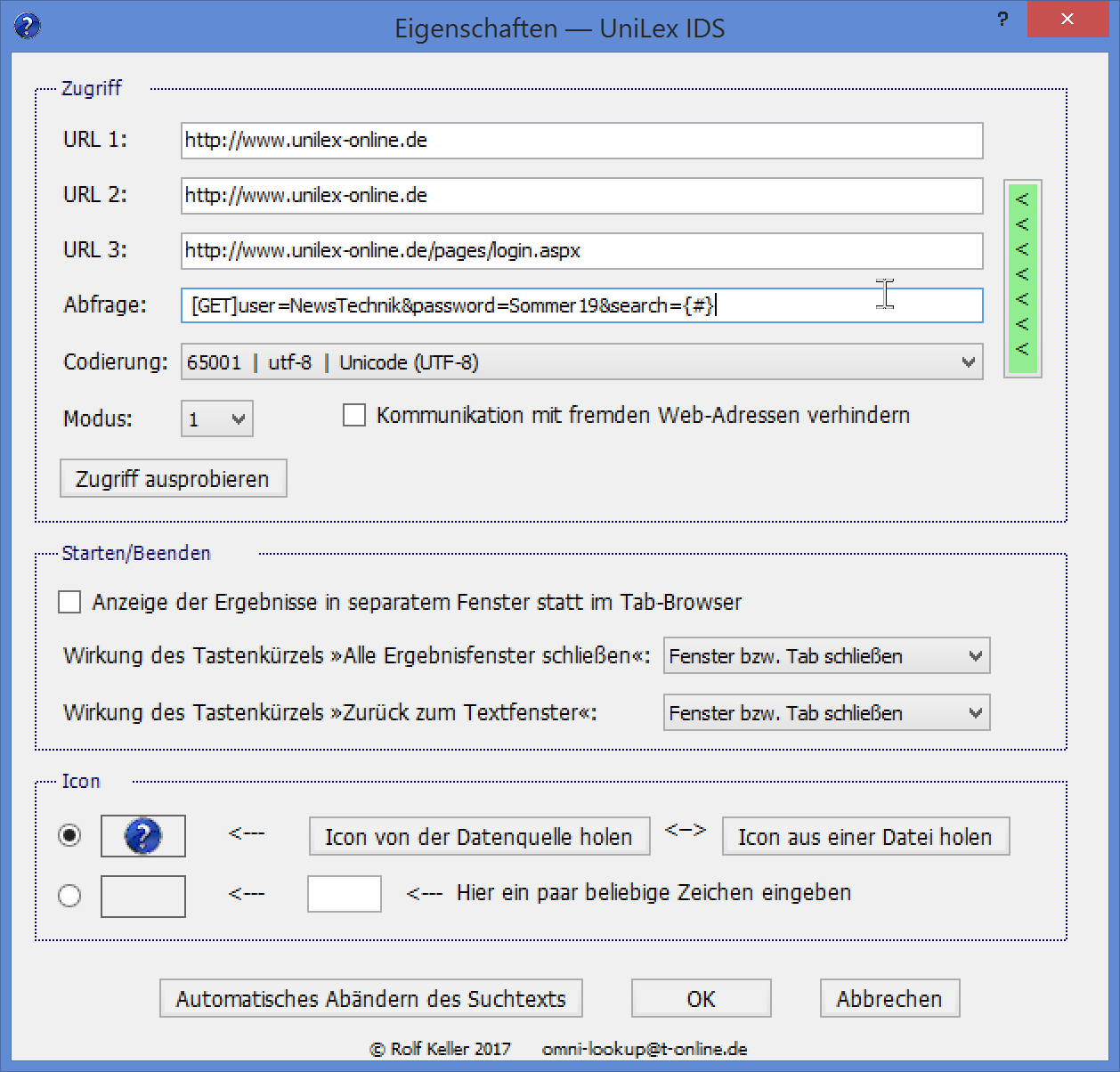Click the Zugriff group heading
Viewport: 1120px width, 1072px height.
92,88
